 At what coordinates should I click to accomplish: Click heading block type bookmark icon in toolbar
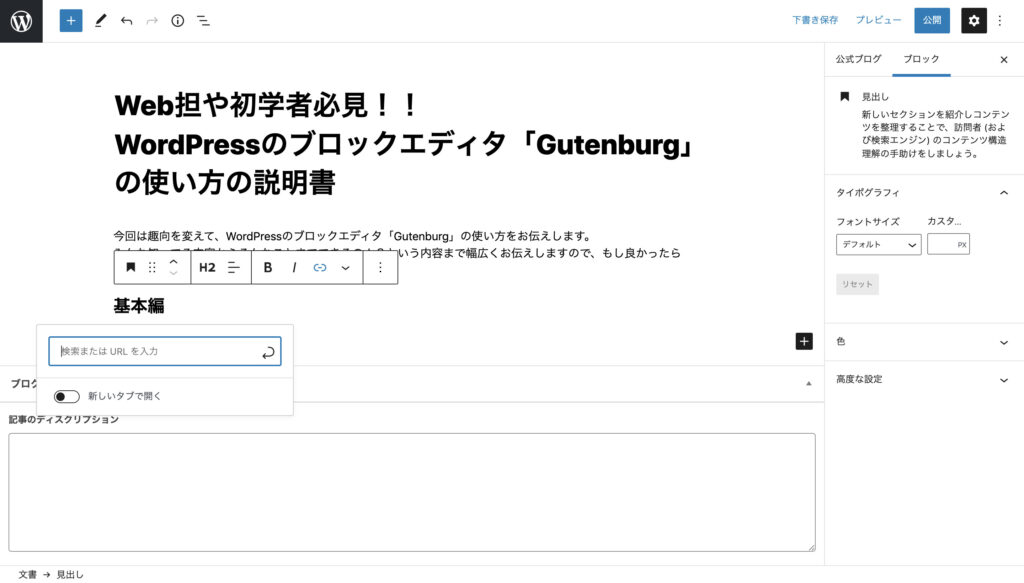131,267
